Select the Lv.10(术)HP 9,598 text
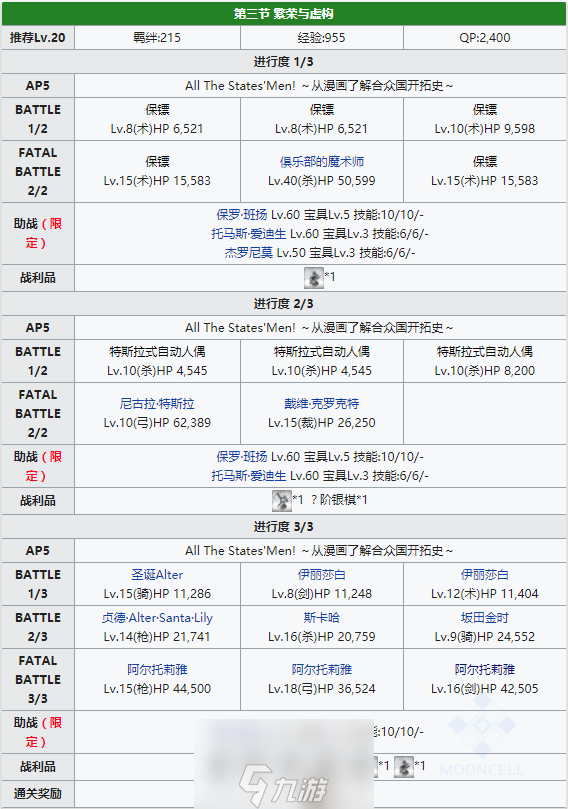Image resolution: width=568 pixels, height=809 pixels. click(484, 129)
